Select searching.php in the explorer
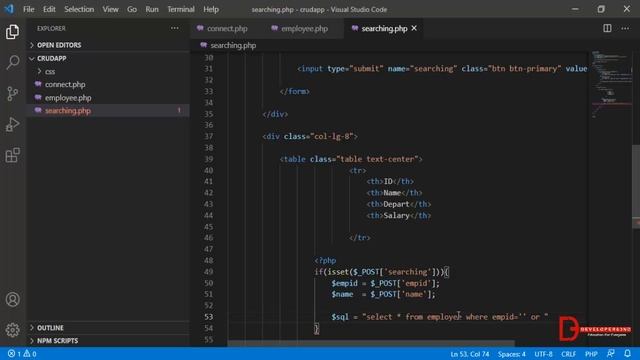Viewport: 640px width, 360px height. [x=68, y=111]
